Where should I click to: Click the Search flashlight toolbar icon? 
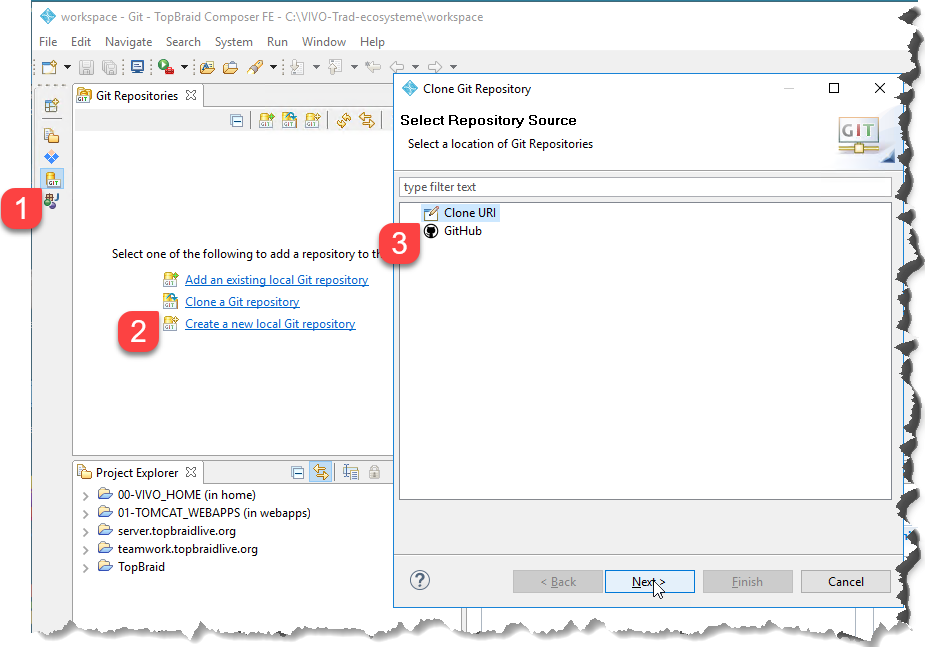(x=255, y=67)
